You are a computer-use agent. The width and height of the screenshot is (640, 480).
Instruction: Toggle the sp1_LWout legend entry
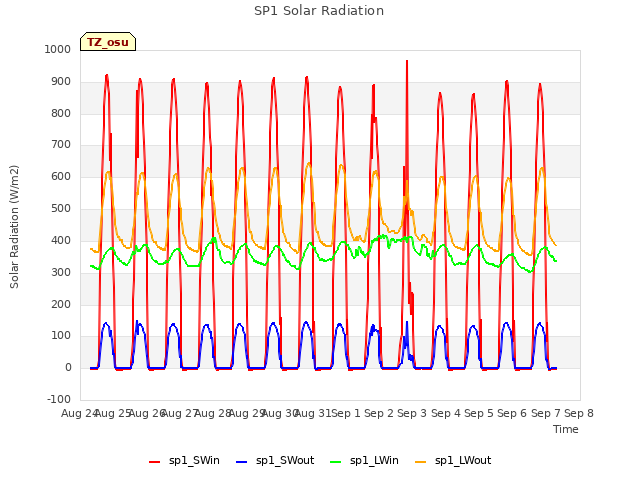pyautogui.click(x=453, y=461)
